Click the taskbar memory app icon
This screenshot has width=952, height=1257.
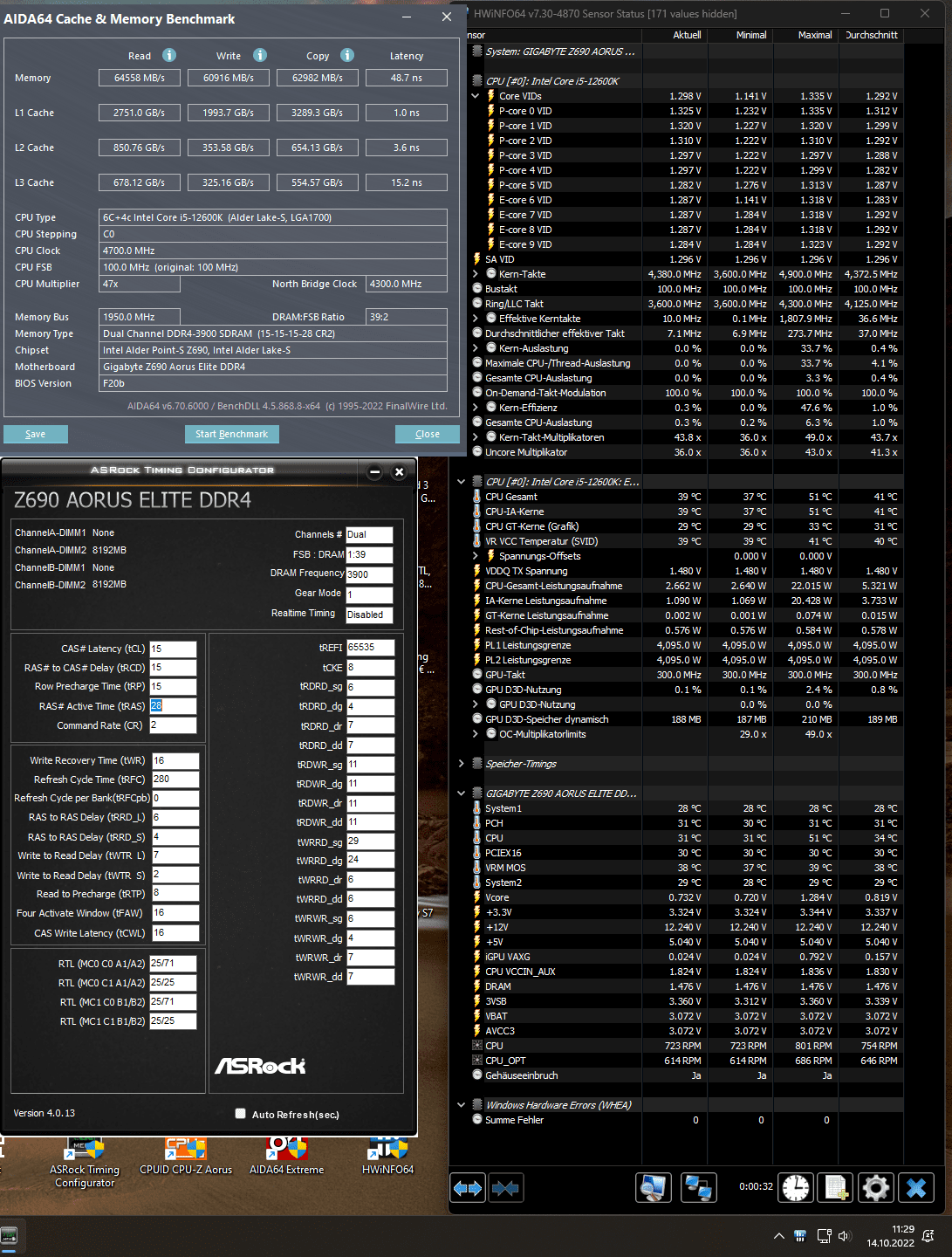[x=10, y=1236]
